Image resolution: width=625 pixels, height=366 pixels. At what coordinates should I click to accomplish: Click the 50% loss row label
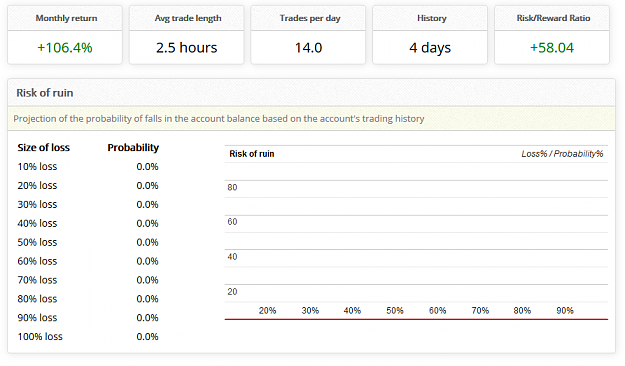point(37,242)
